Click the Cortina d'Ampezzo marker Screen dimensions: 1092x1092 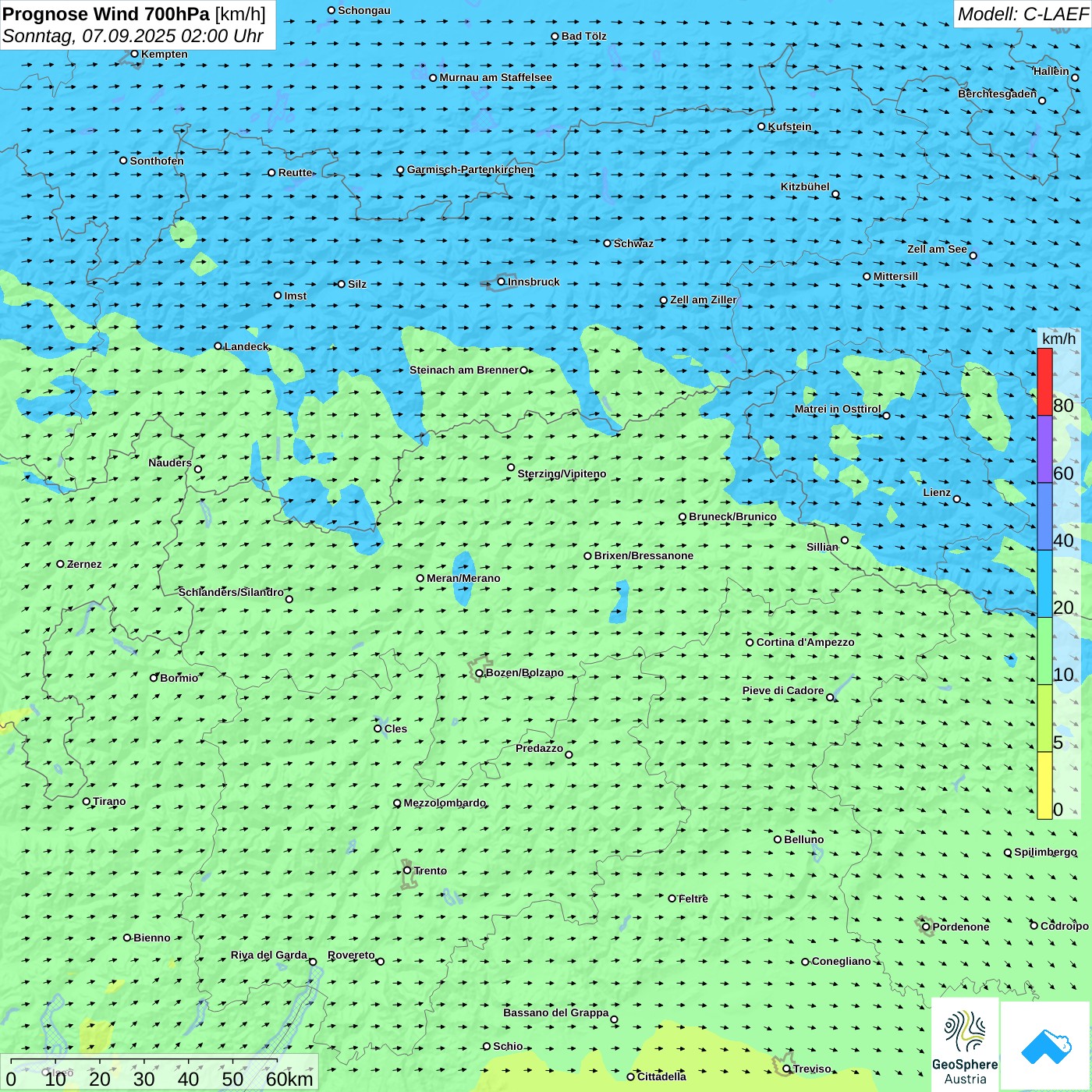(x=750, y=643)
